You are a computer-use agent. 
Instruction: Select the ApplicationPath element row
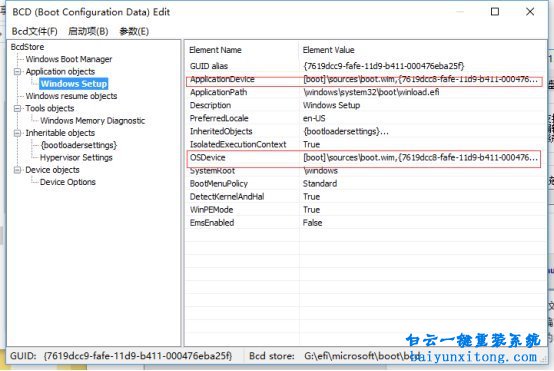tap(365, 92)
